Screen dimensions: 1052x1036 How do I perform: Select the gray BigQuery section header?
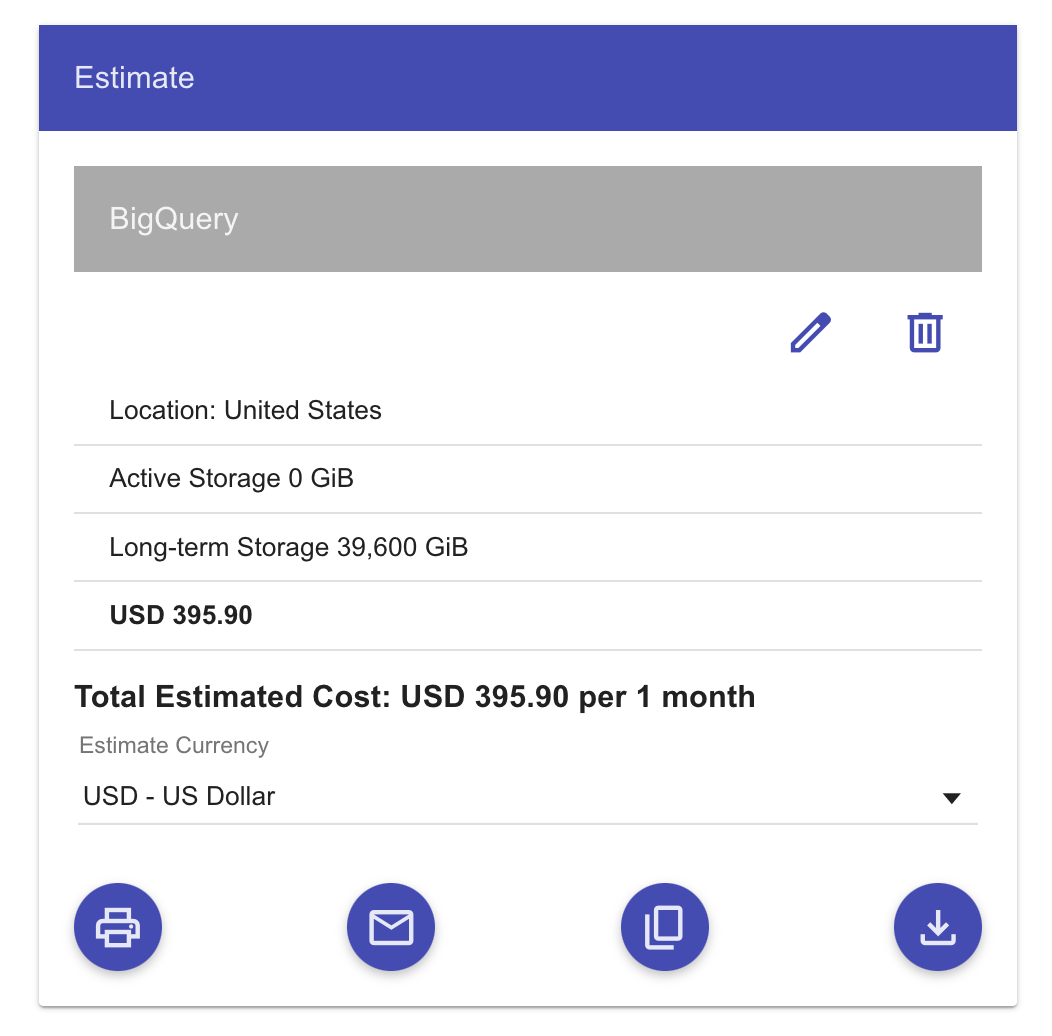[x=527, y=219]
